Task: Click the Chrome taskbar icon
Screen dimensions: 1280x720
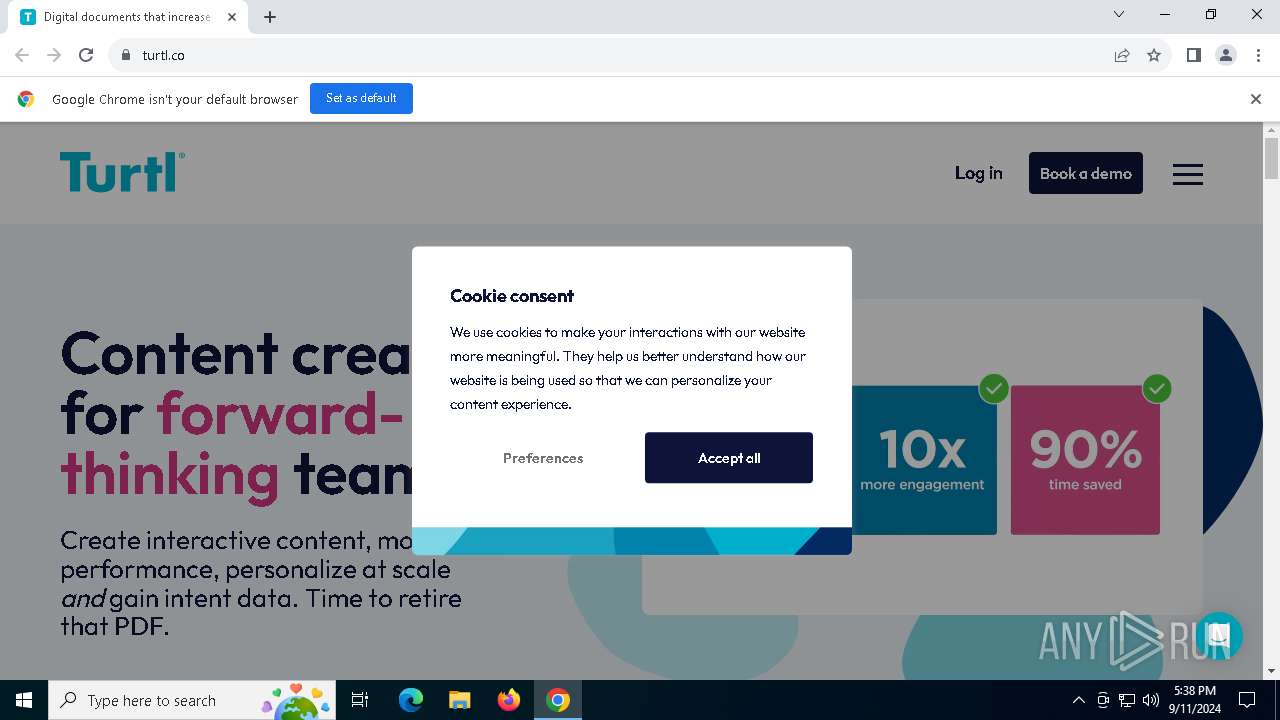Action: coord(558,700)
